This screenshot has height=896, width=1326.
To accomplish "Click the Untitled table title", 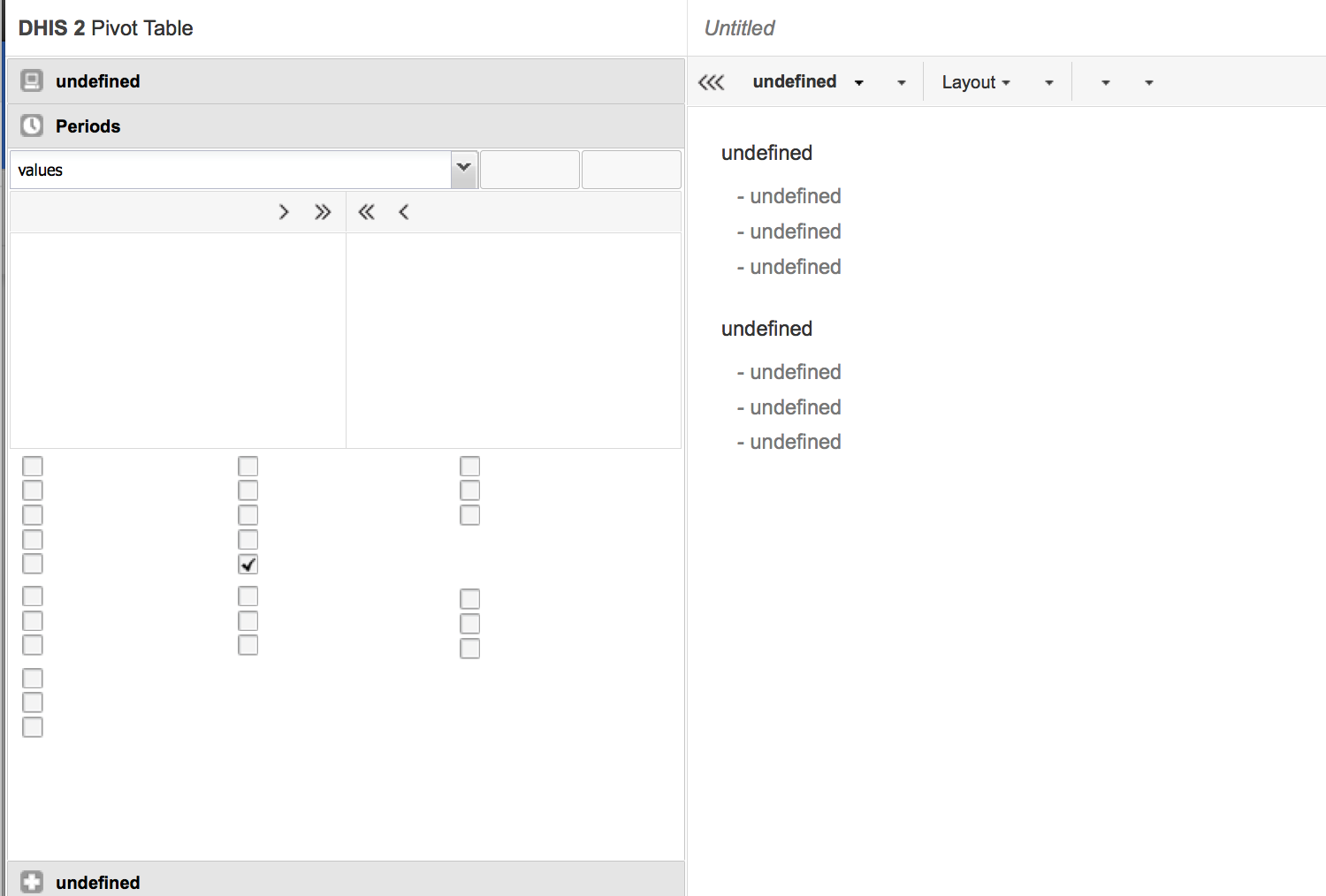I will click(739, 28).
